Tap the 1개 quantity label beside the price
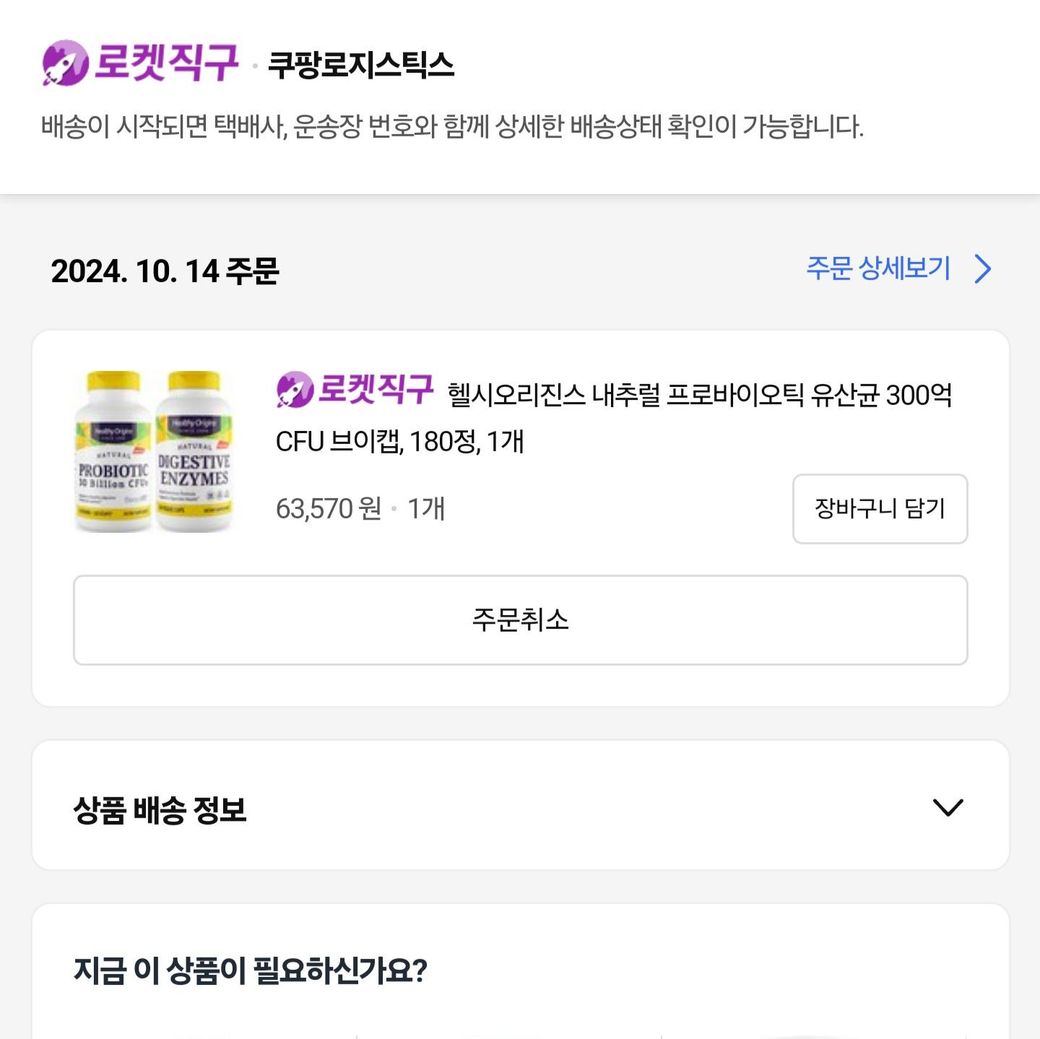This screenshot has width=1040, height=1039. (426, 509)
